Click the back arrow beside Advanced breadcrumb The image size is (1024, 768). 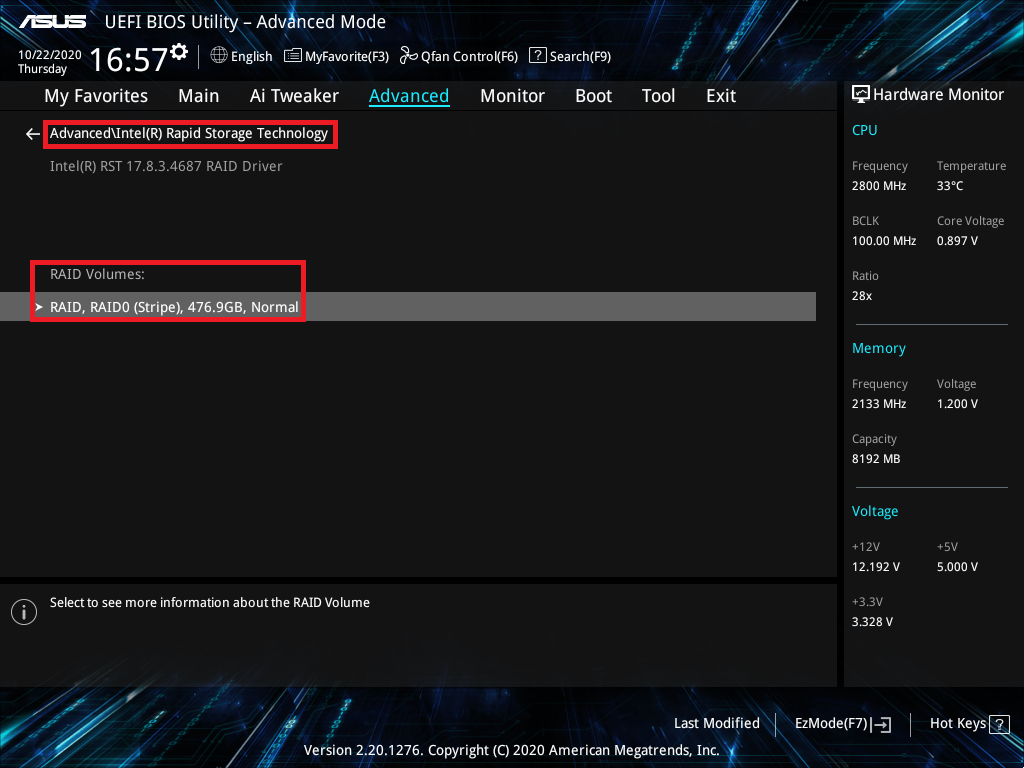32,134
